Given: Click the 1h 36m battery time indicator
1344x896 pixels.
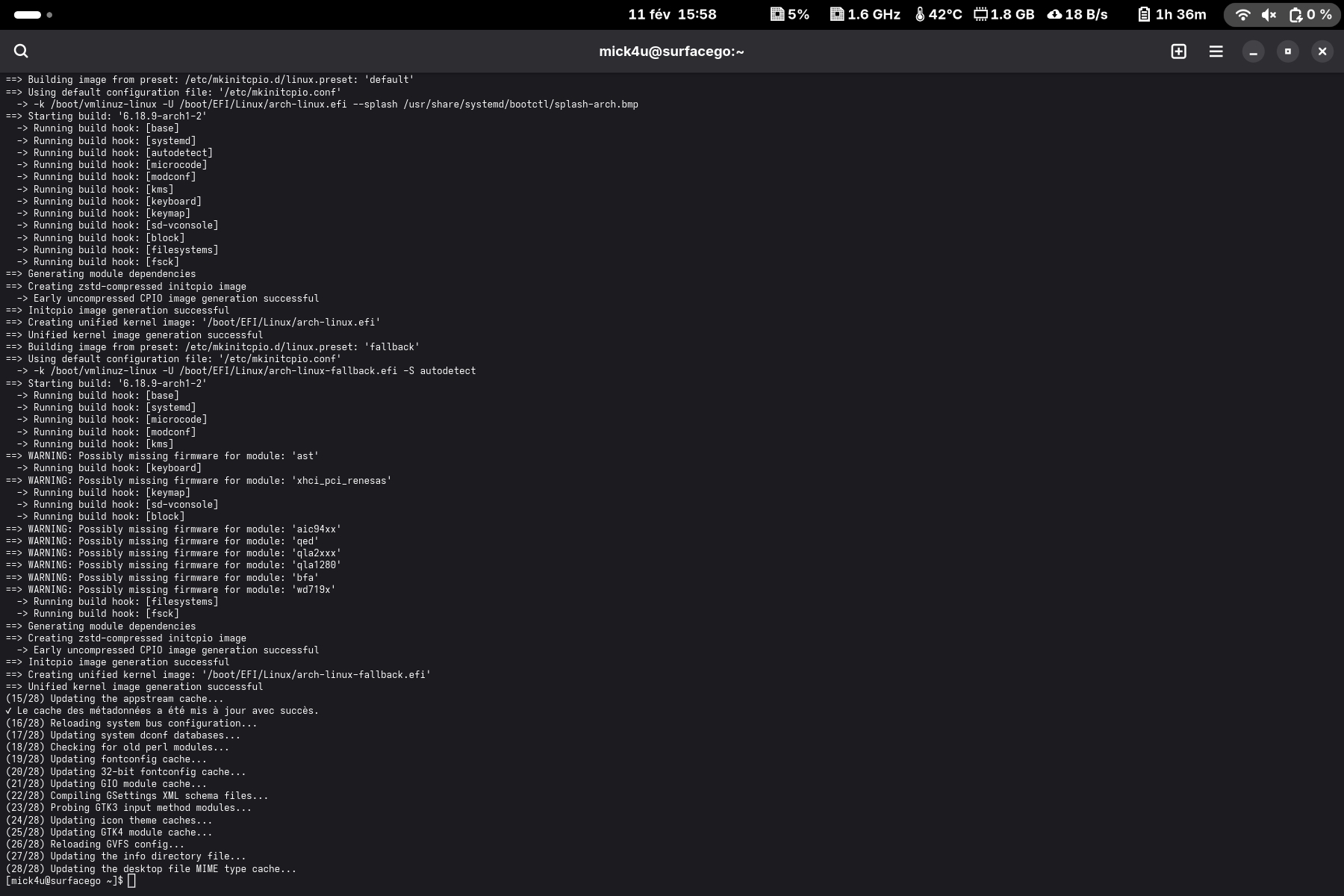Looking at the screenshot, I should click(1172, 14).
